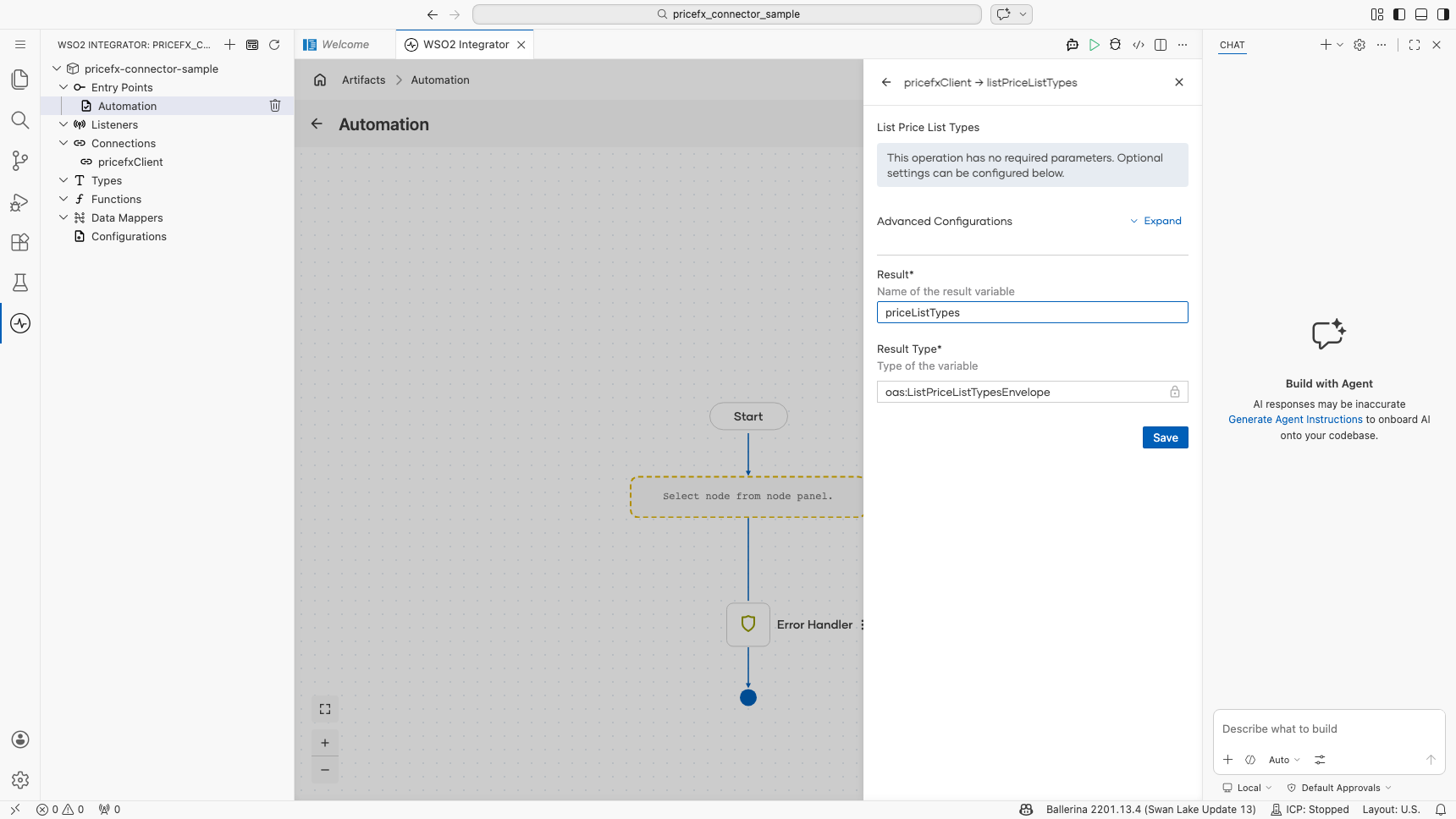Select the CHAT panel tab

[1233, 45]
